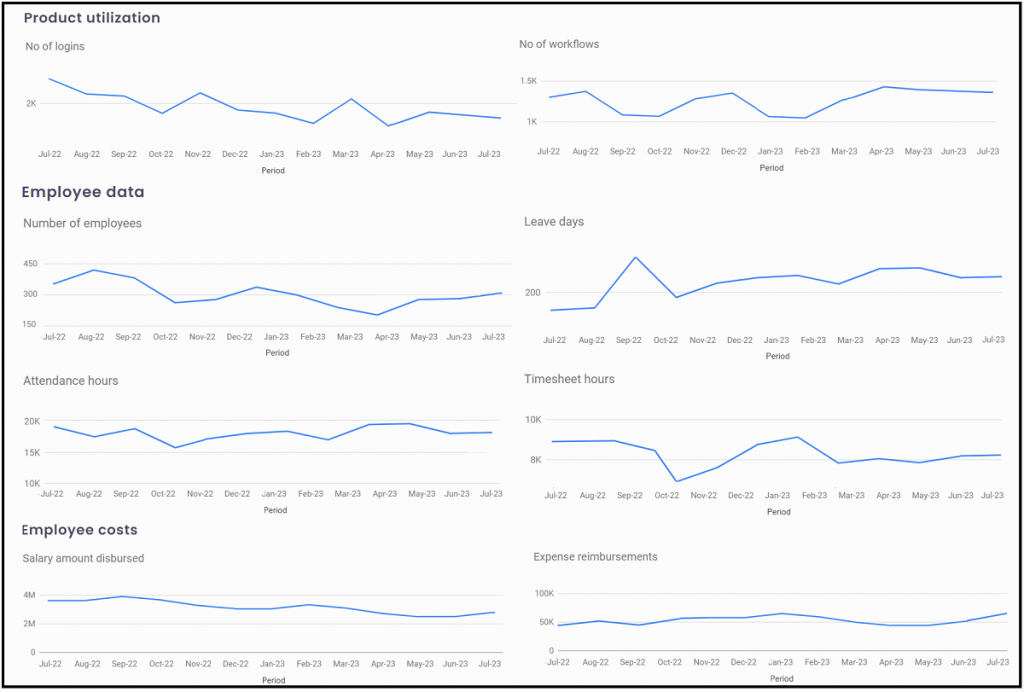
Task: Click the 20K axis value in Attendance hours
Action: 32,421
